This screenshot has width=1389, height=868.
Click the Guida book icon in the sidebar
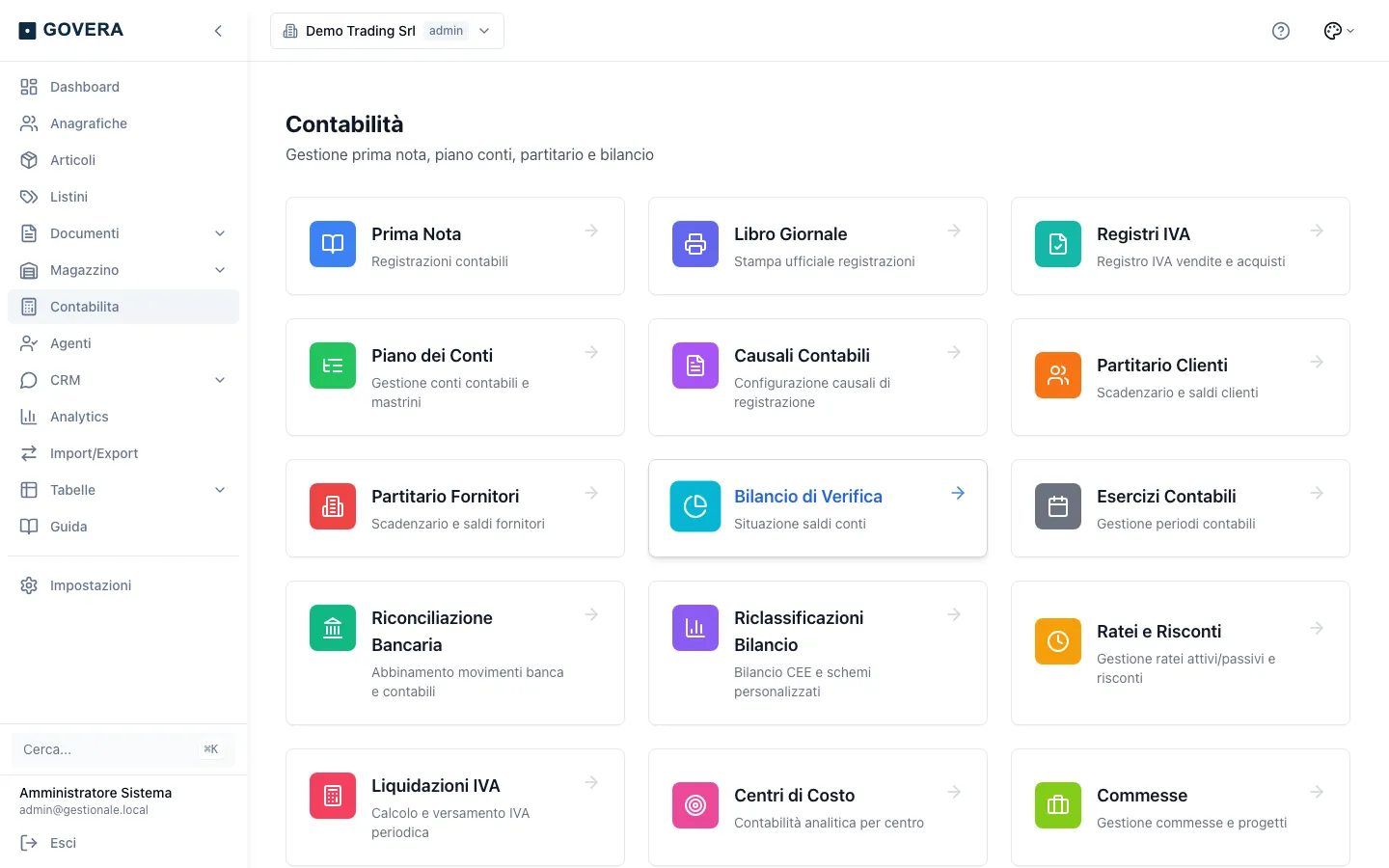[x=29, y=527]
